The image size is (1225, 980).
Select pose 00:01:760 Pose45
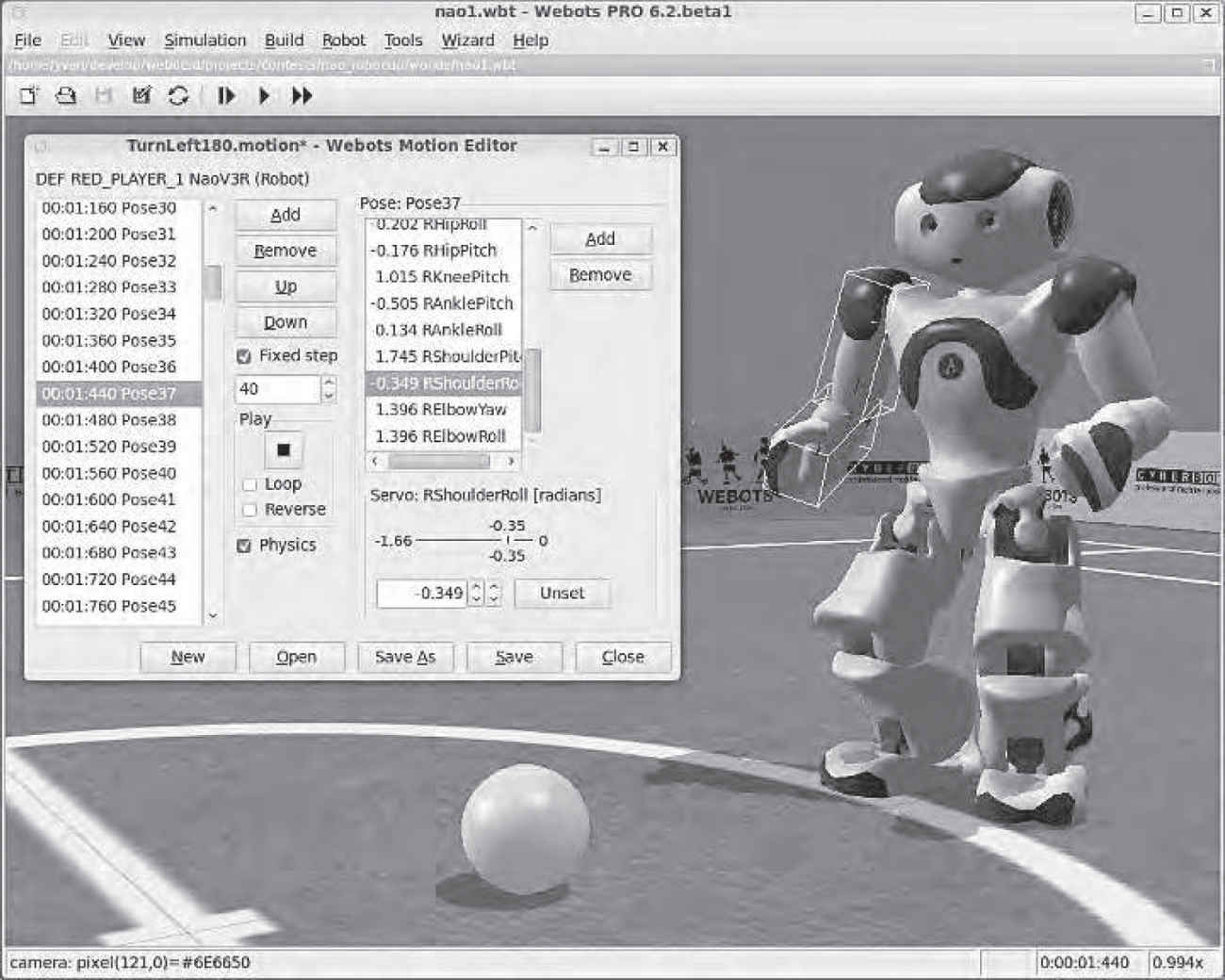coord(120,607)
